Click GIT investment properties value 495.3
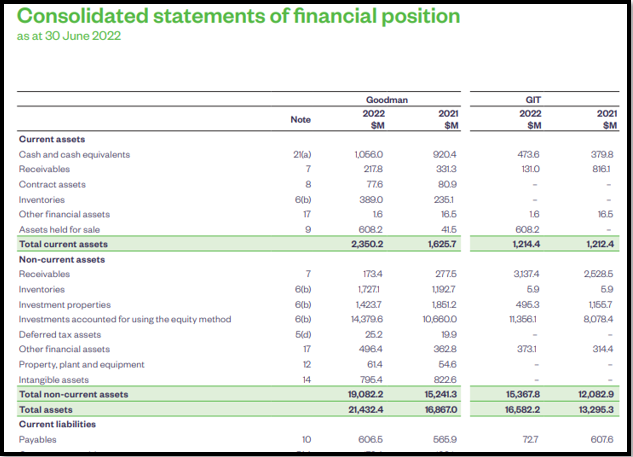633x457 pixels. click(528, 305)
